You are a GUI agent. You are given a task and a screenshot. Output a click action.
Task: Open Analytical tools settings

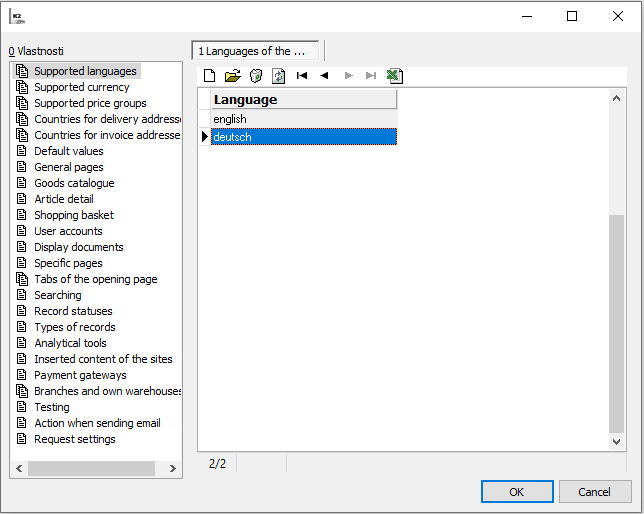point(70,343)
